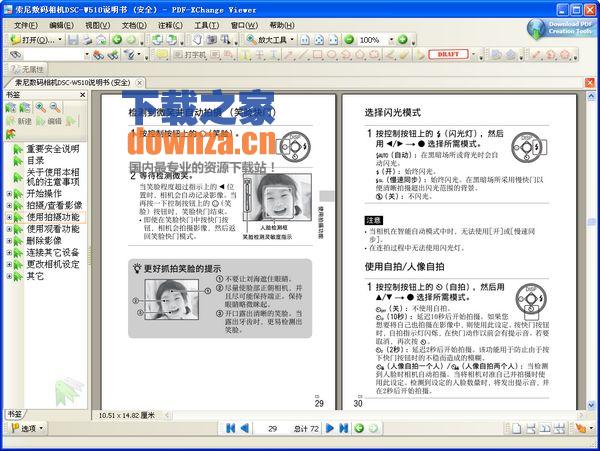Select the 重要安全说明 bookmark
The width and height of the screenshot is (600, 451).
(x=53, y=149)
